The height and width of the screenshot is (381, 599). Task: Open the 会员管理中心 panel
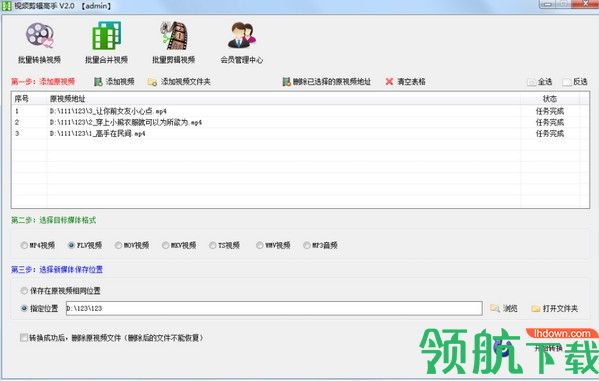click(241, 43)
